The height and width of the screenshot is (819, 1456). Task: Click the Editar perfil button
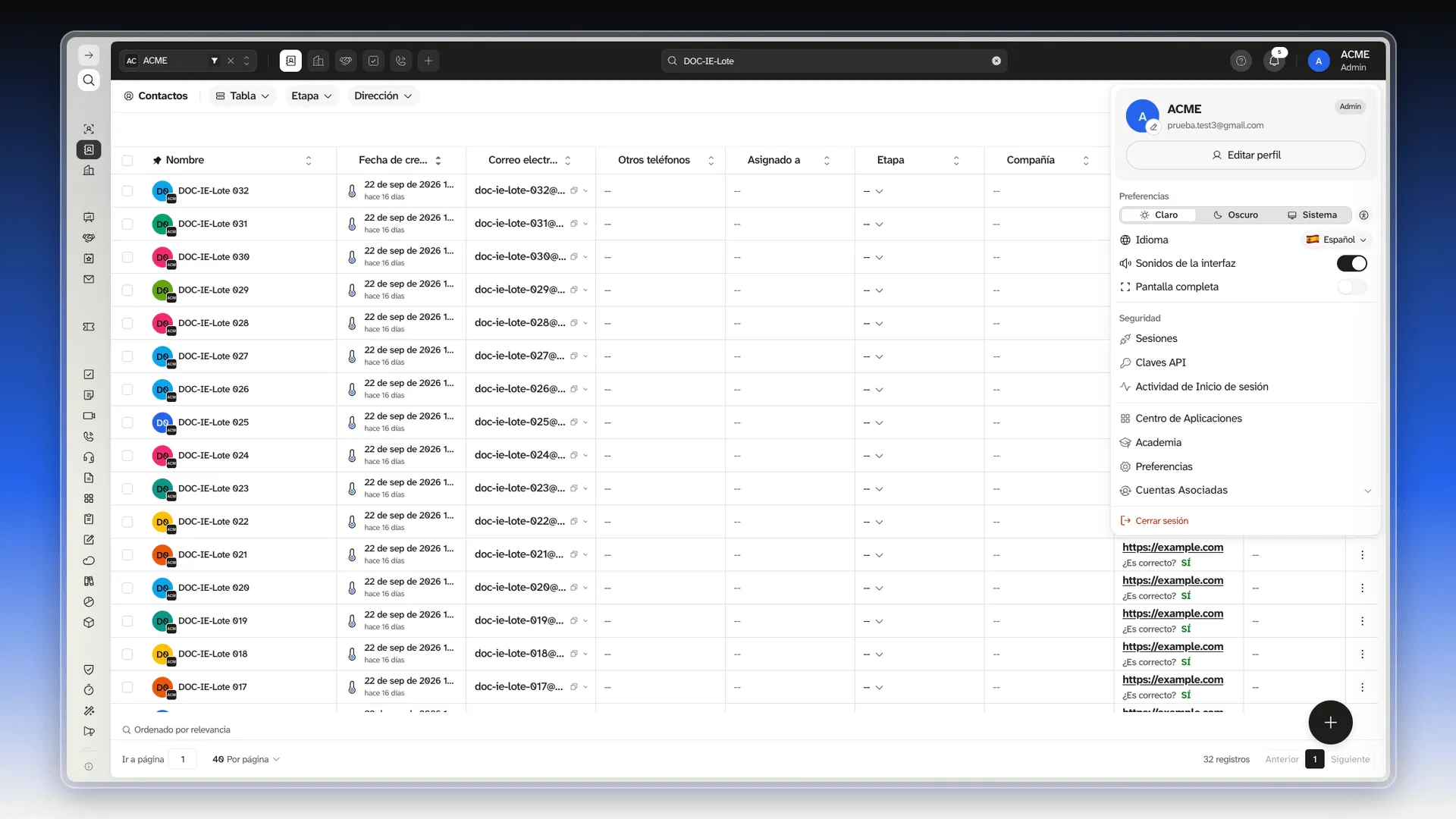point(1245,155)
